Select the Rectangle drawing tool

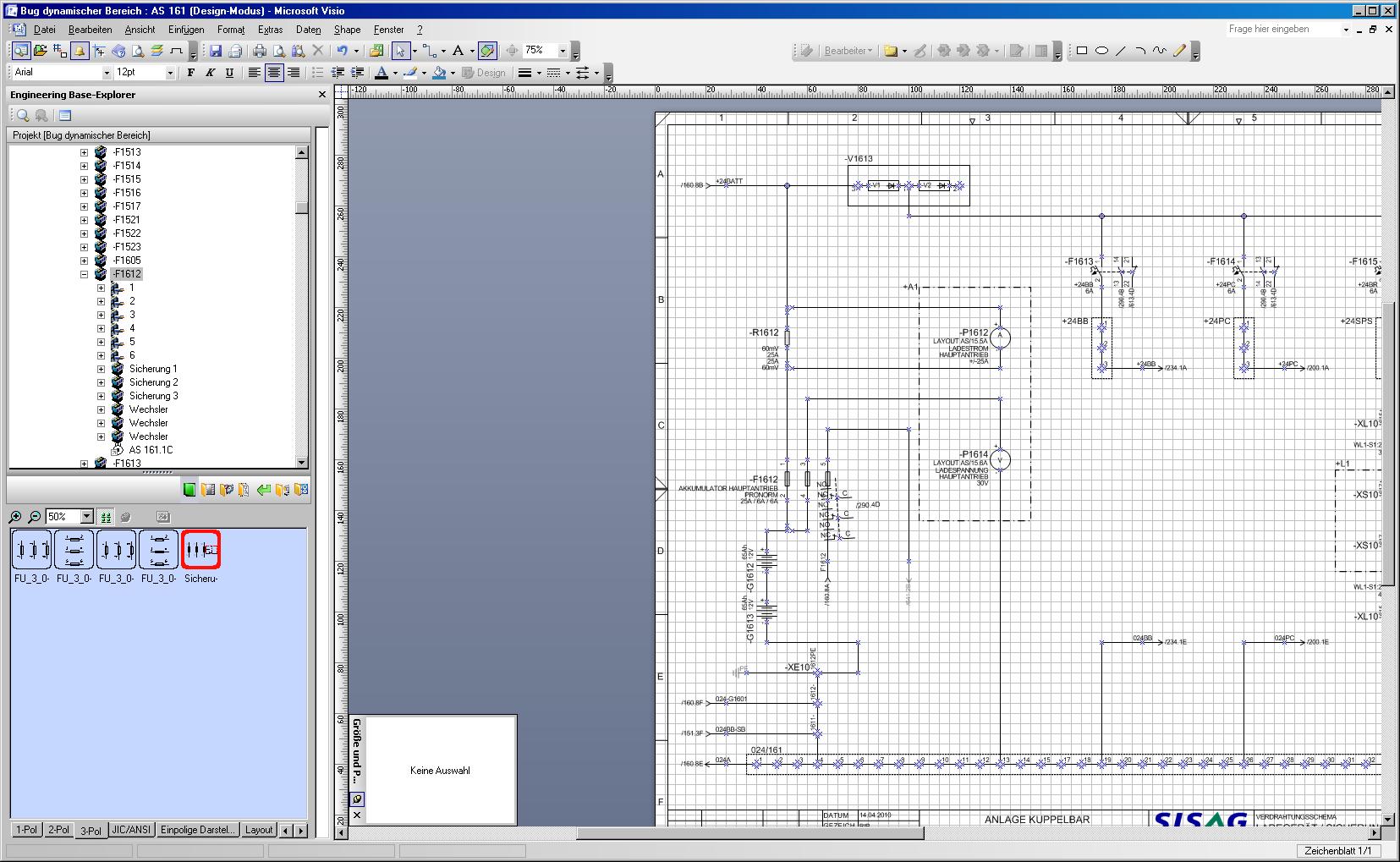(1081, 51)
